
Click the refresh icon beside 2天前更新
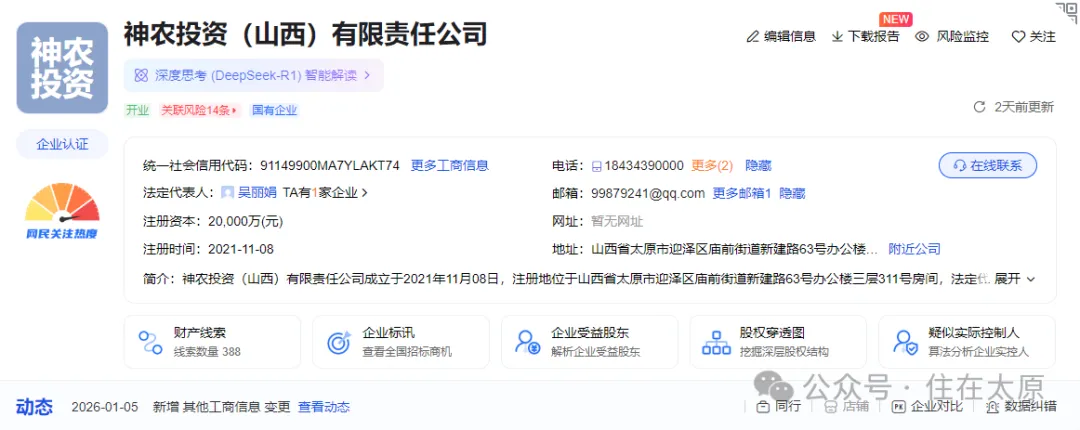tap(979, 107)
